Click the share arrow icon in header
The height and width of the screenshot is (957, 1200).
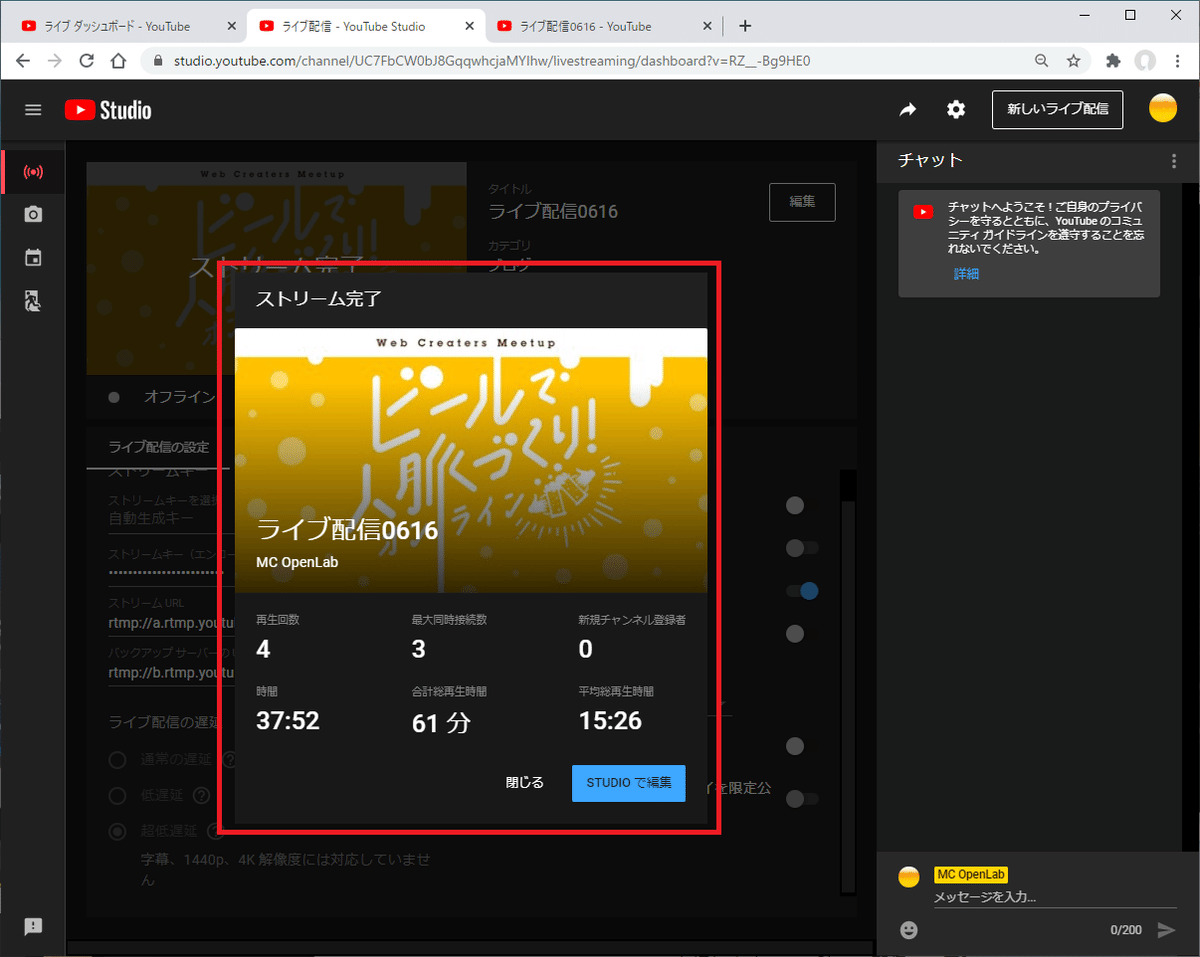click(907, 110)
